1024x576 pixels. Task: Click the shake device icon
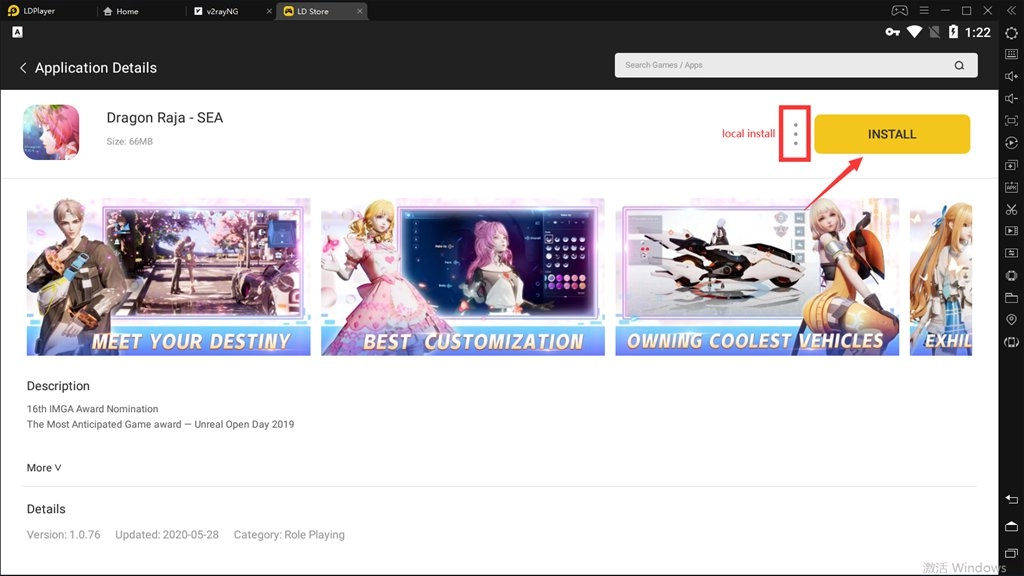point(1011,341)
